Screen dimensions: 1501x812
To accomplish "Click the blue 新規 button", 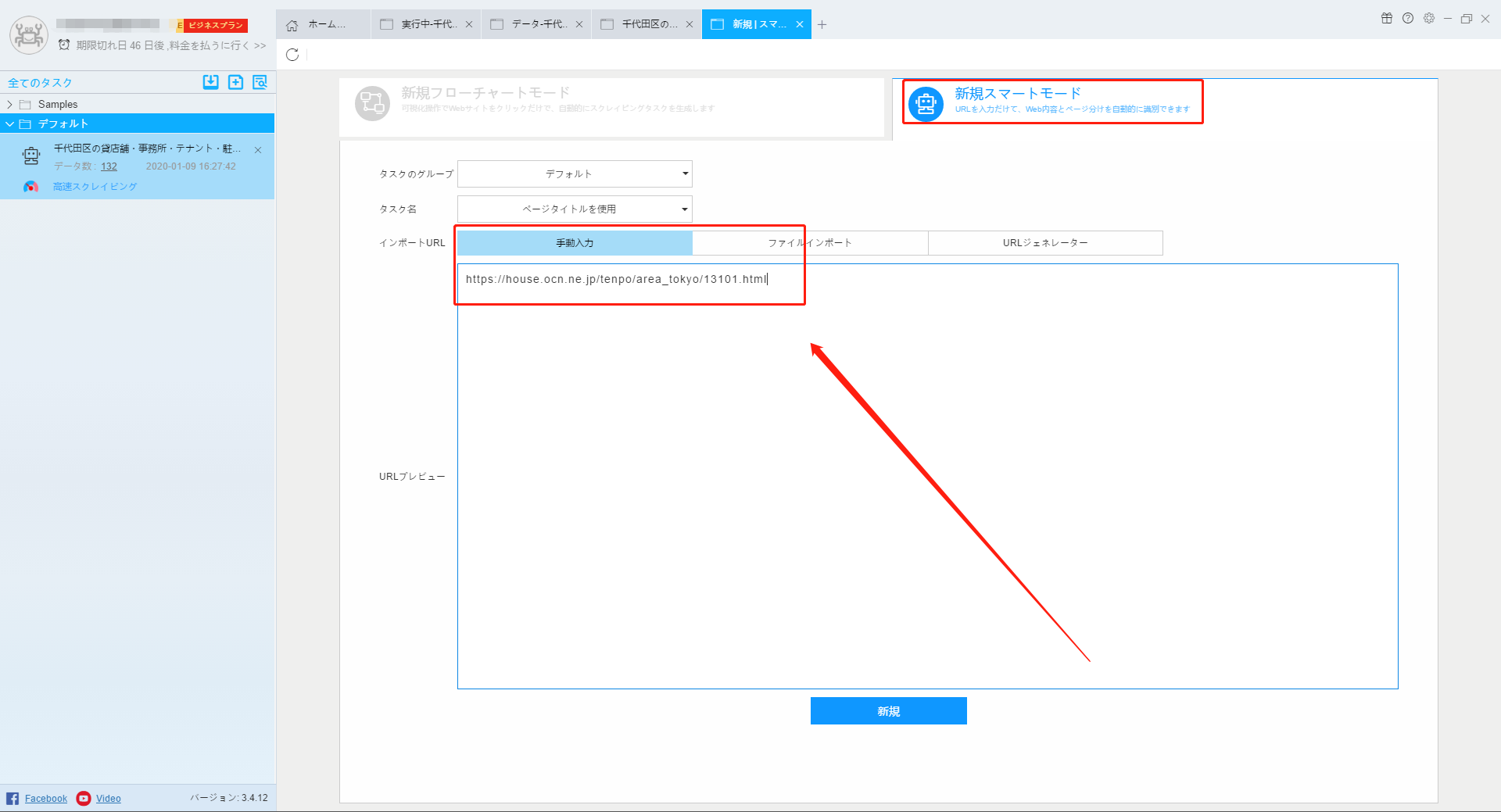I will 888,711.
